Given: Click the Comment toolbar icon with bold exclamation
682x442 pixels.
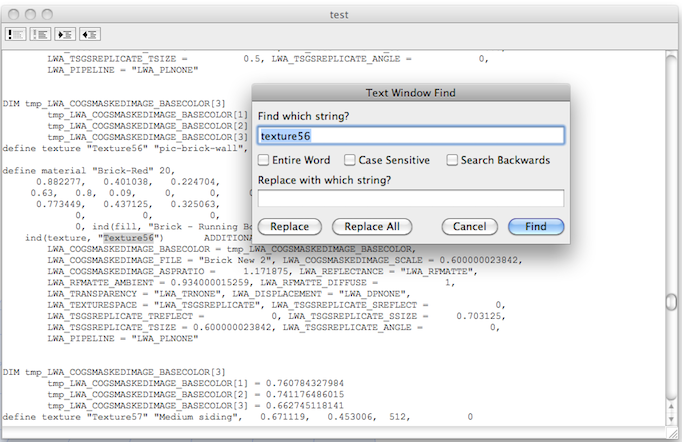Looking at the screenshot, I should (16, 34).
